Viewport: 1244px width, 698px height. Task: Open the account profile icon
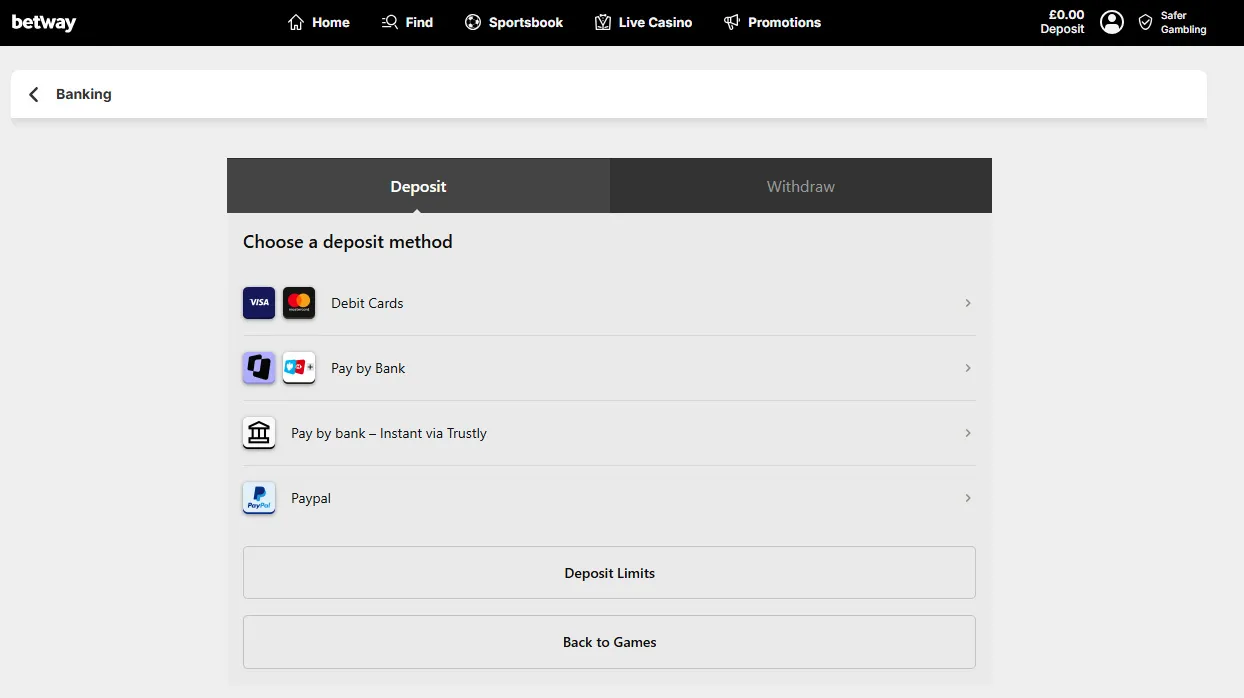coord(1111,21)
